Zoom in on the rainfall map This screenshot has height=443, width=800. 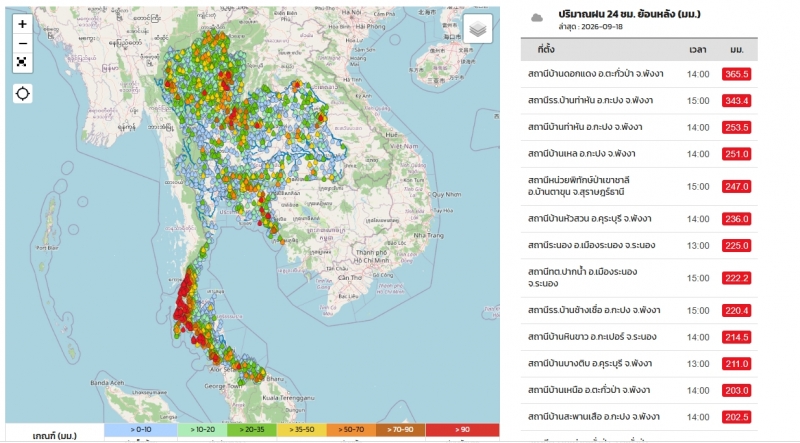tap(22, 24)
